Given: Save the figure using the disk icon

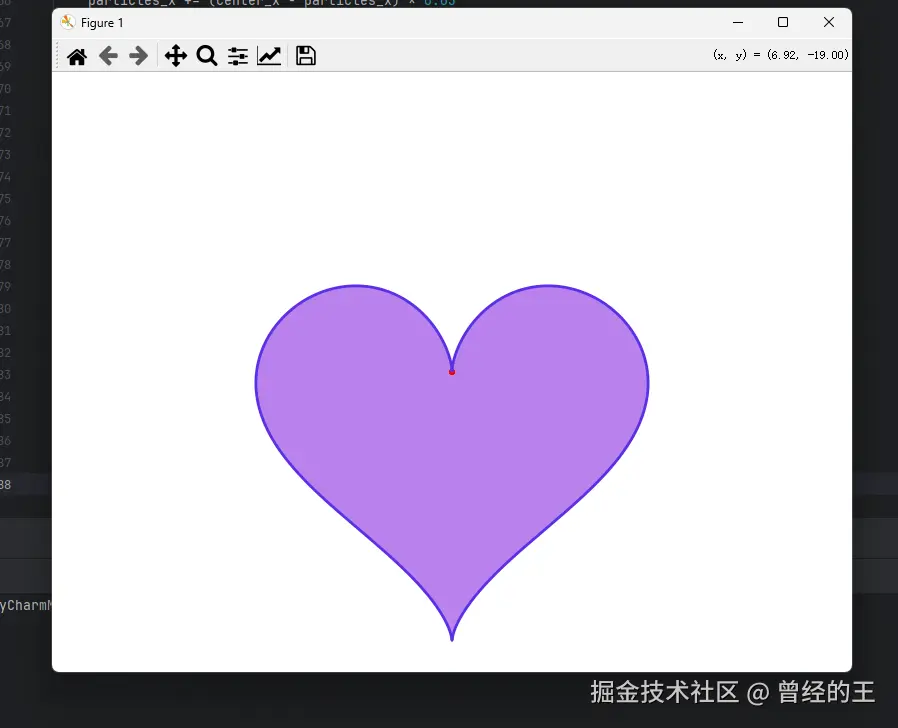Looking at the screenshot, I should [x=306, y=56].
